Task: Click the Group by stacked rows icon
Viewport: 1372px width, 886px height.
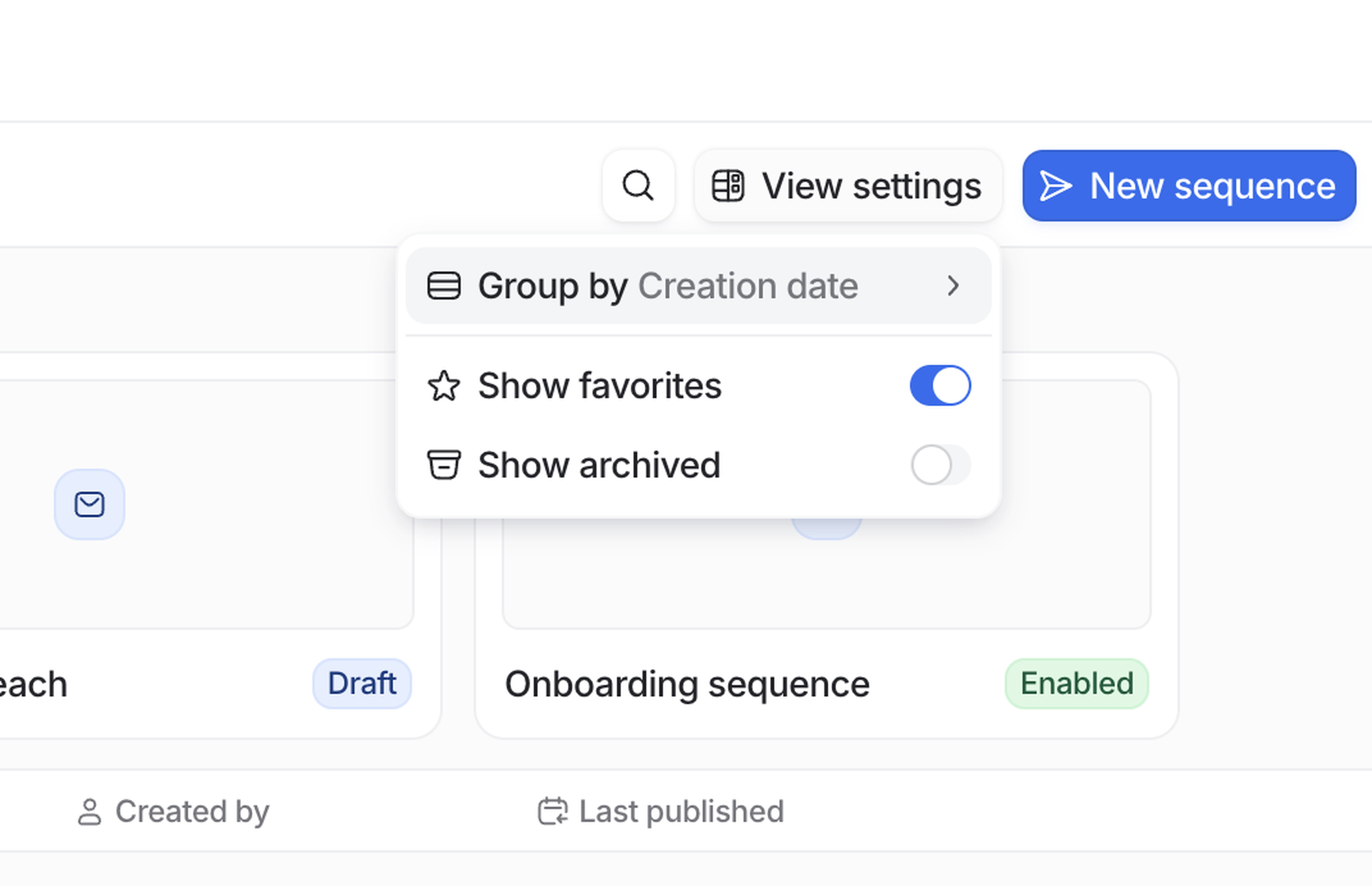Action: coord(443,286)
